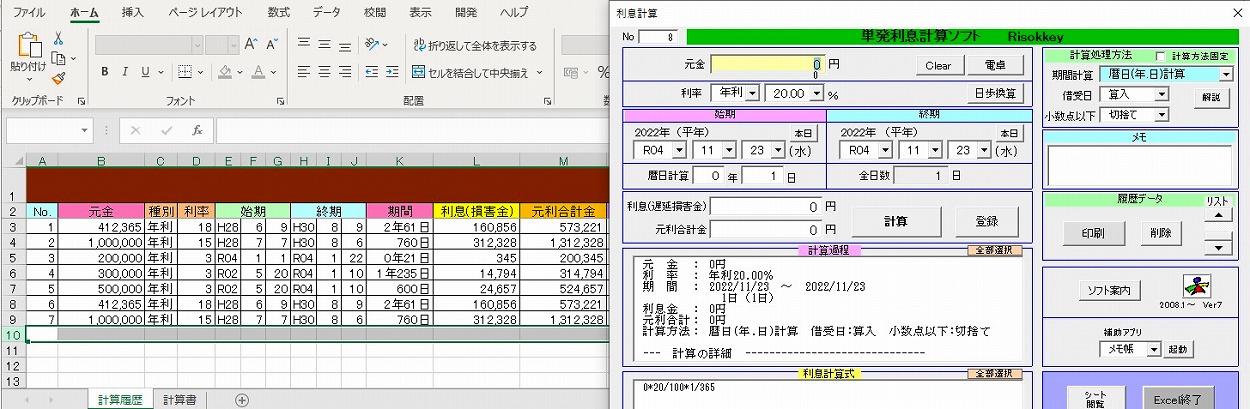
Task: Open the 借受日 dropdown
Action: [x=1161, y=94]
